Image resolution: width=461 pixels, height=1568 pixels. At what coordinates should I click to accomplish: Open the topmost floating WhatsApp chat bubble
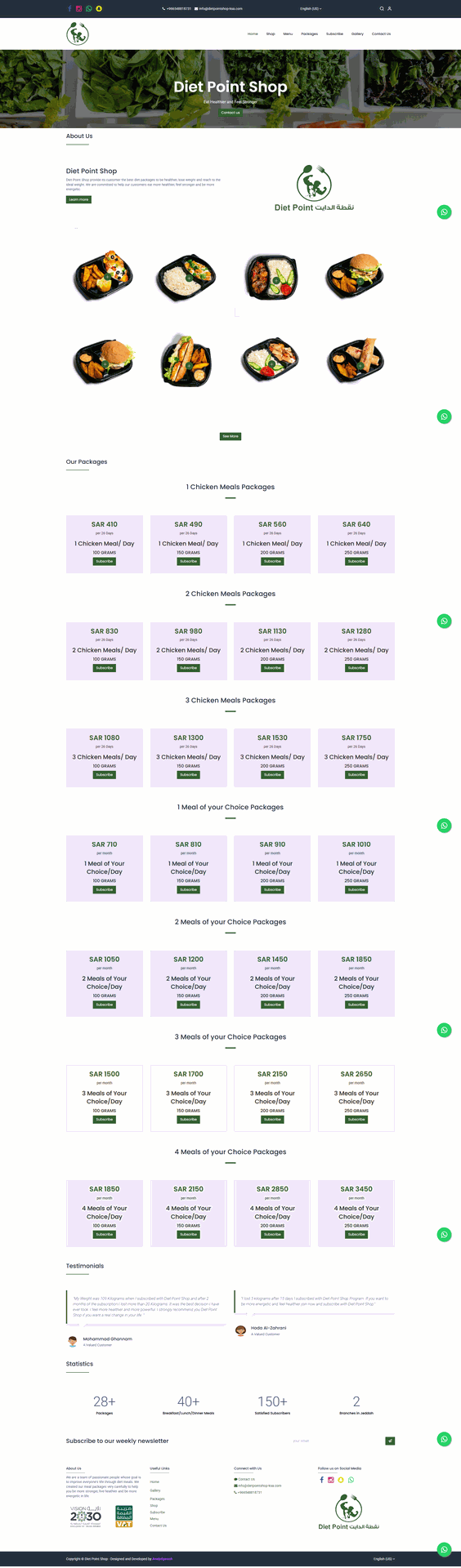tap(444, 212)
